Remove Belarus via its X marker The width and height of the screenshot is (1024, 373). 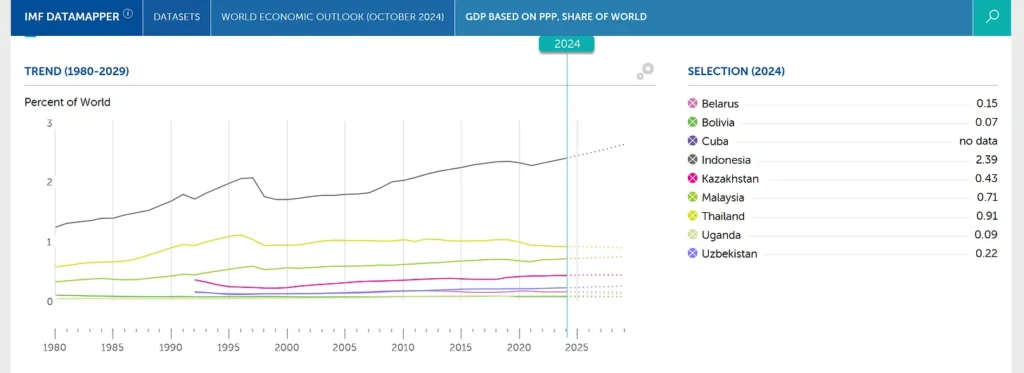point(693,104)
